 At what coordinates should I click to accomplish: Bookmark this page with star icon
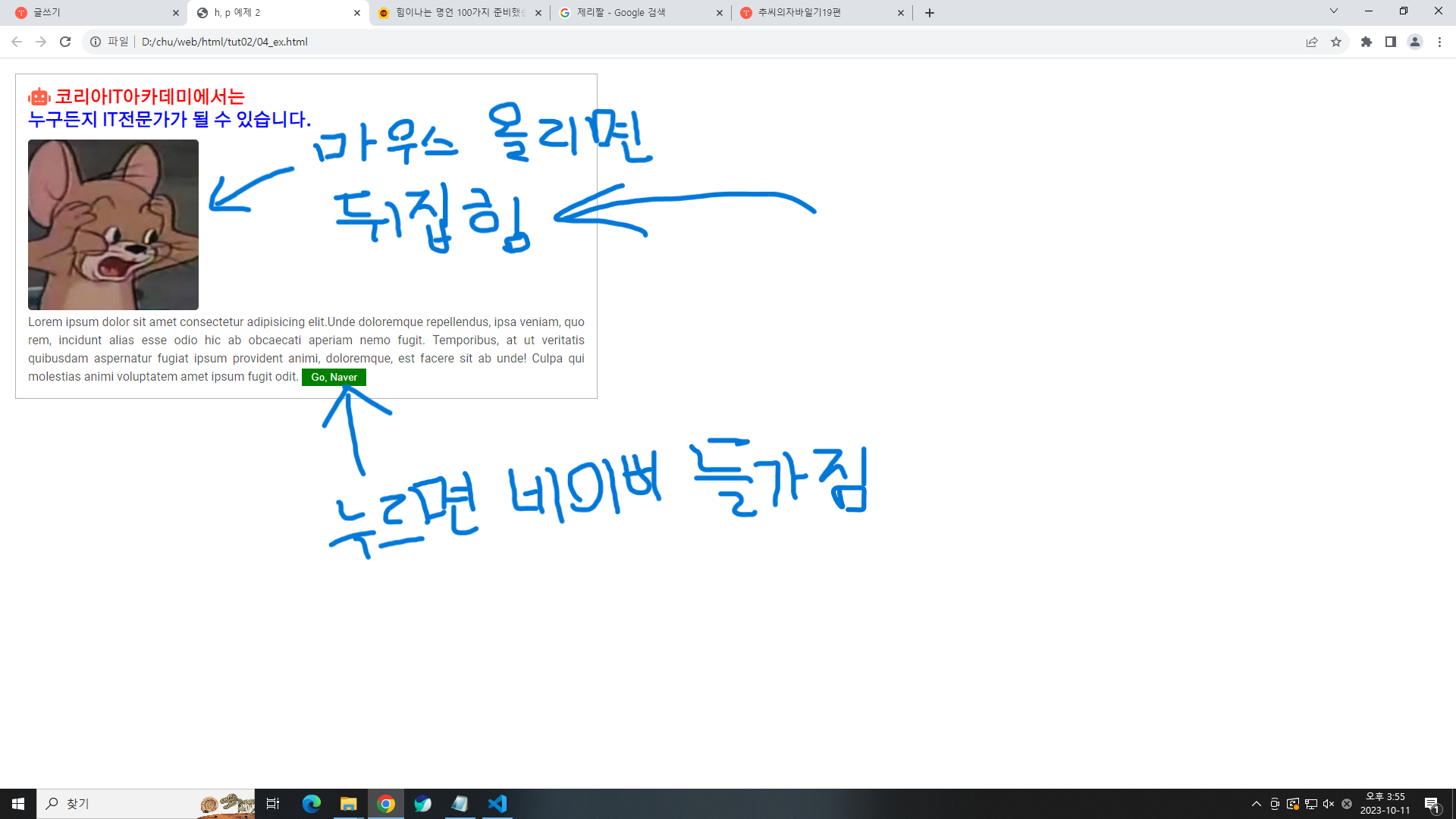(x=1336, y=42)
